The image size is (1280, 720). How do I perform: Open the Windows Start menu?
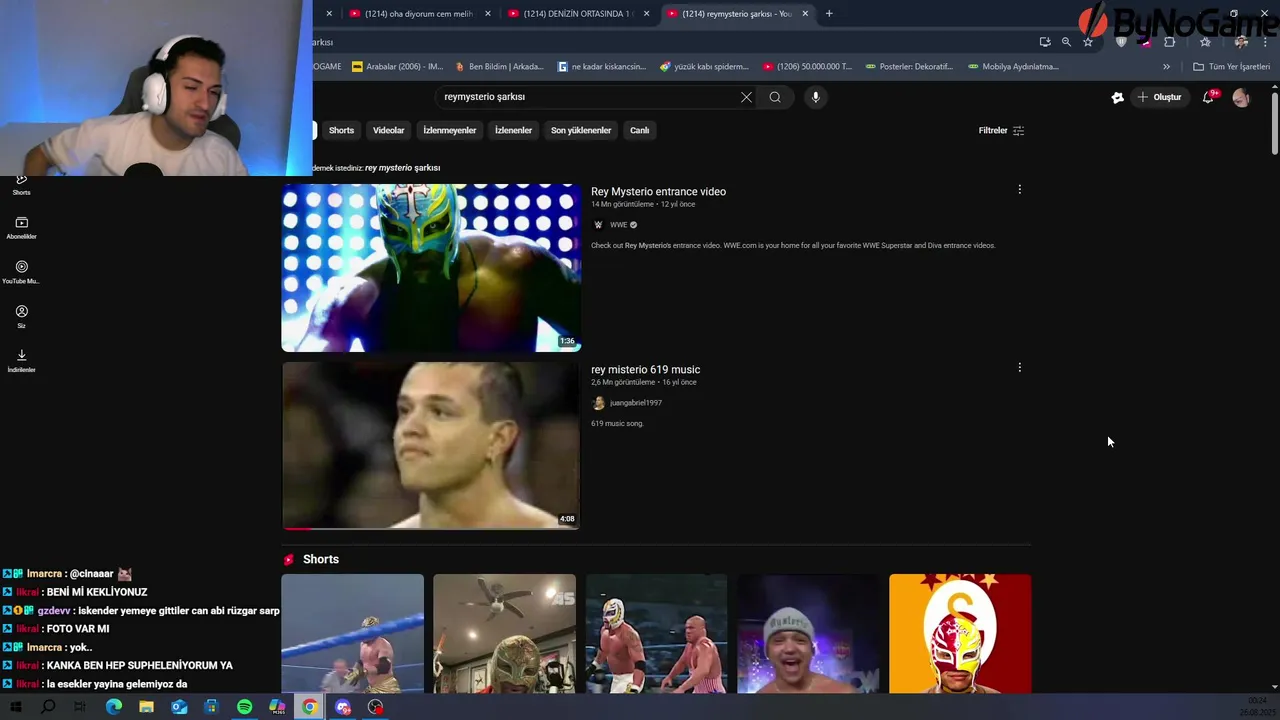tap(15, 707)
